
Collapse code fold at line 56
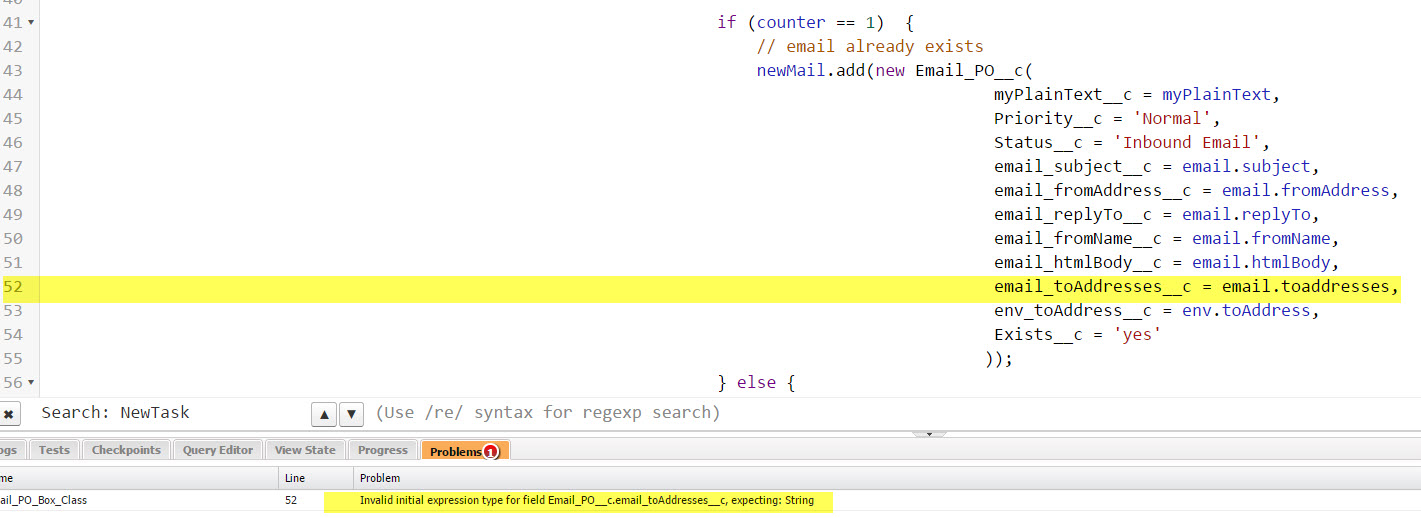click(31, 382)
